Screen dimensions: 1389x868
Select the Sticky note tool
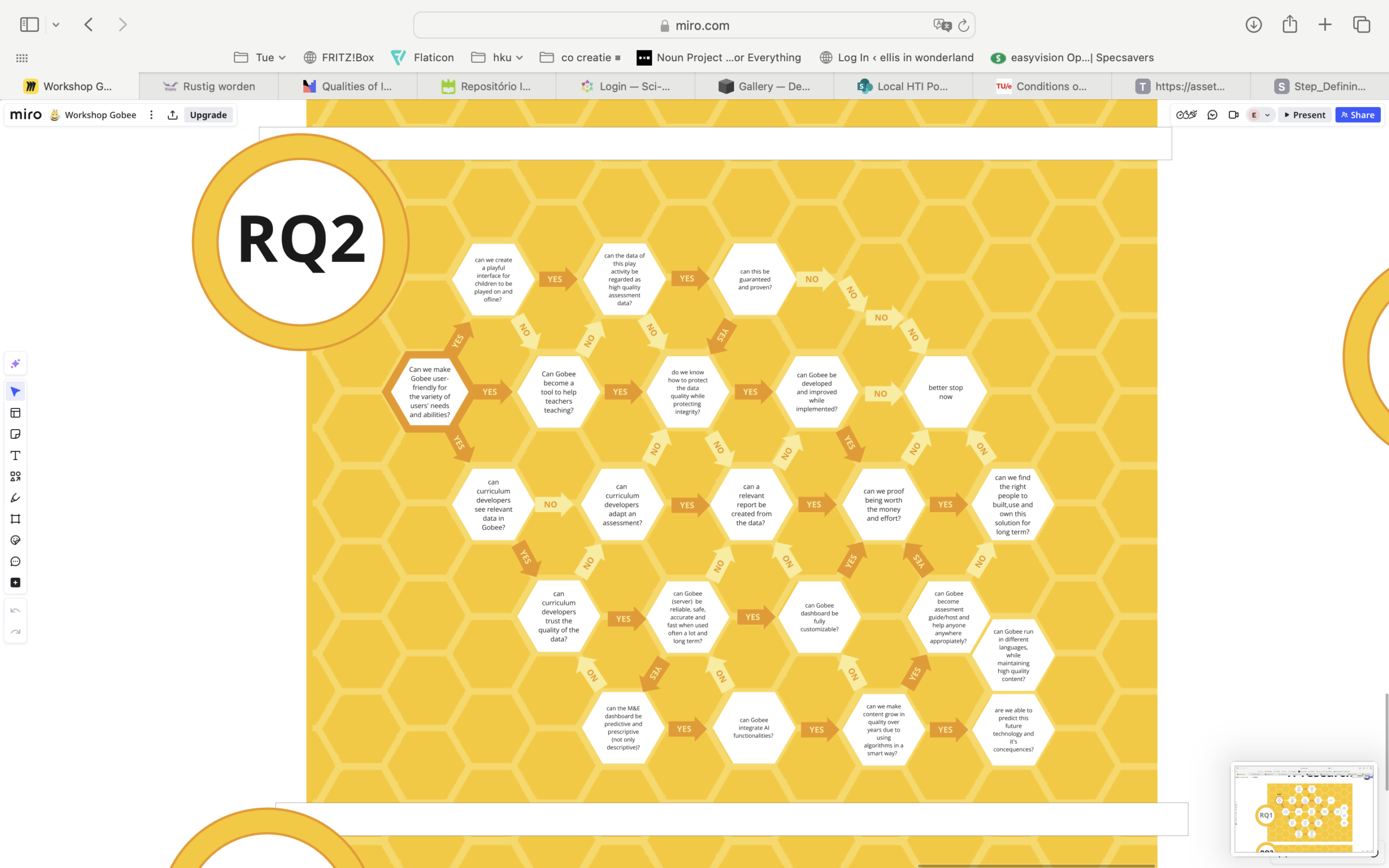coord(16,434)
